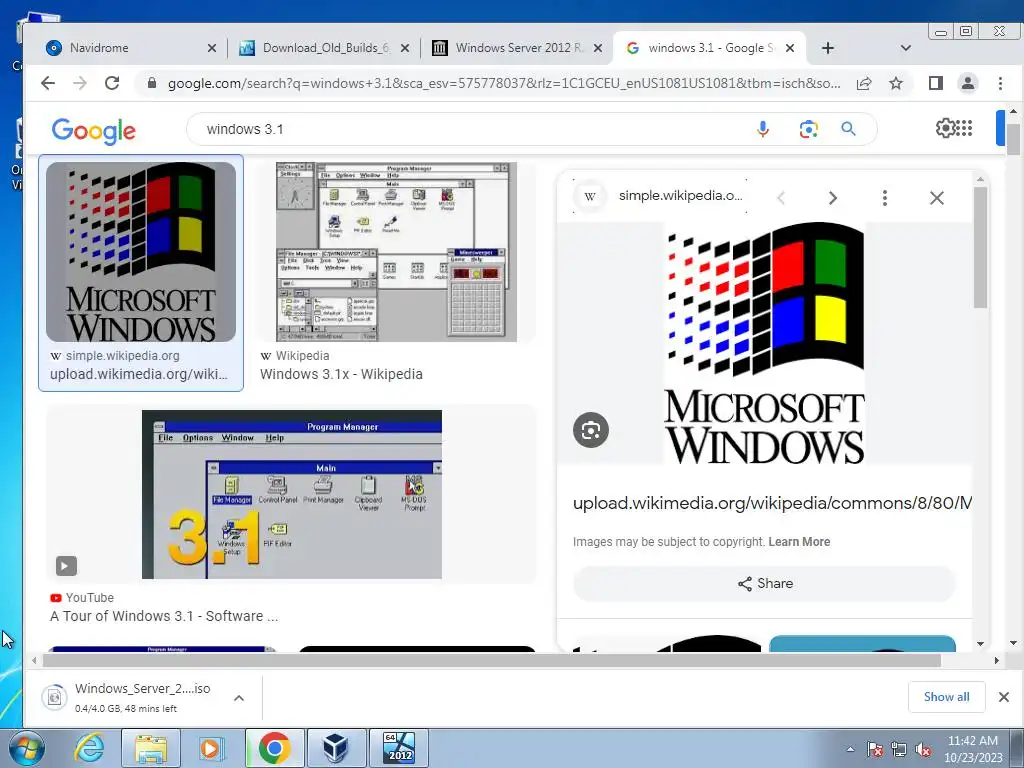The height and width of the screenshot is (768, 1024).
Task: Search by image with Google Lens icon
Action: (x=808, y=129)
